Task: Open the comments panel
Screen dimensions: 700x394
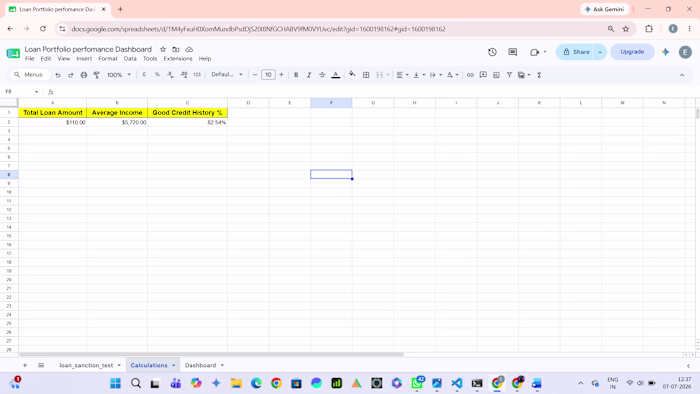Action: pyautogui.click(x=512, y=52)
